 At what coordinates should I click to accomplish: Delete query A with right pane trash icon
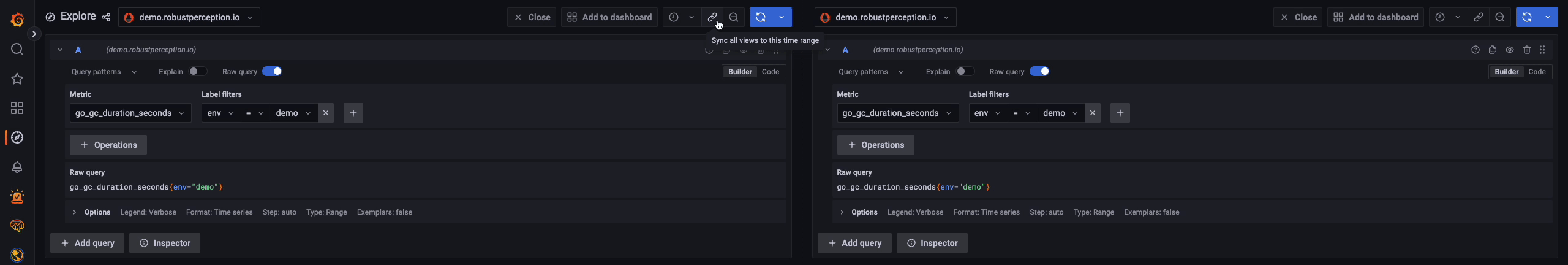point(1527,50)
